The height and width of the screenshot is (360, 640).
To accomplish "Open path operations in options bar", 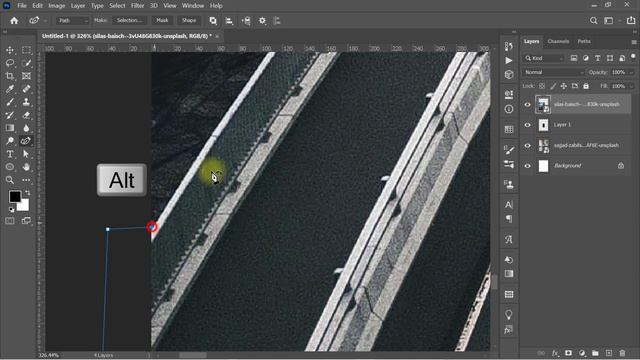I will point(213,20).
